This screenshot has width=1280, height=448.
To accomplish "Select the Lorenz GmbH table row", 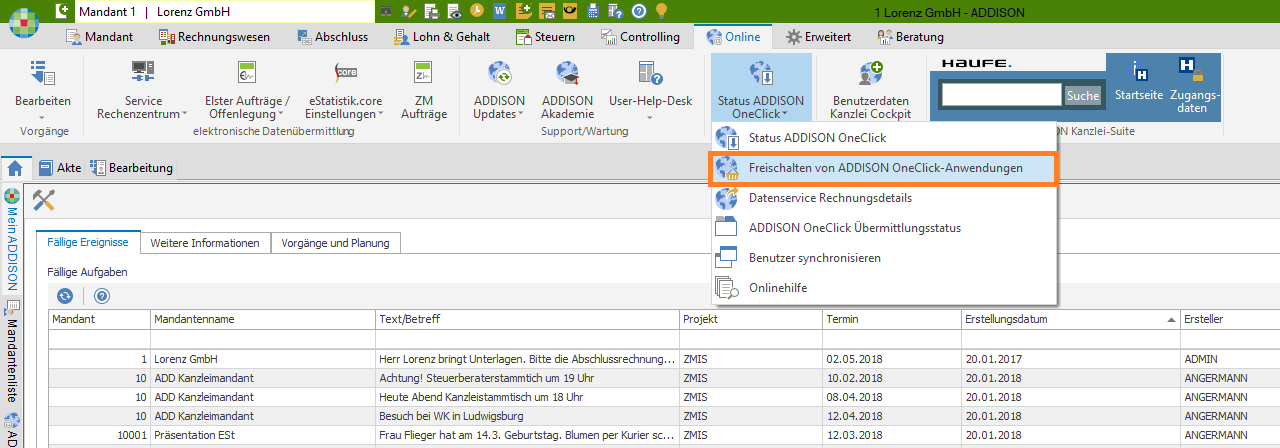I will (664, 359).
